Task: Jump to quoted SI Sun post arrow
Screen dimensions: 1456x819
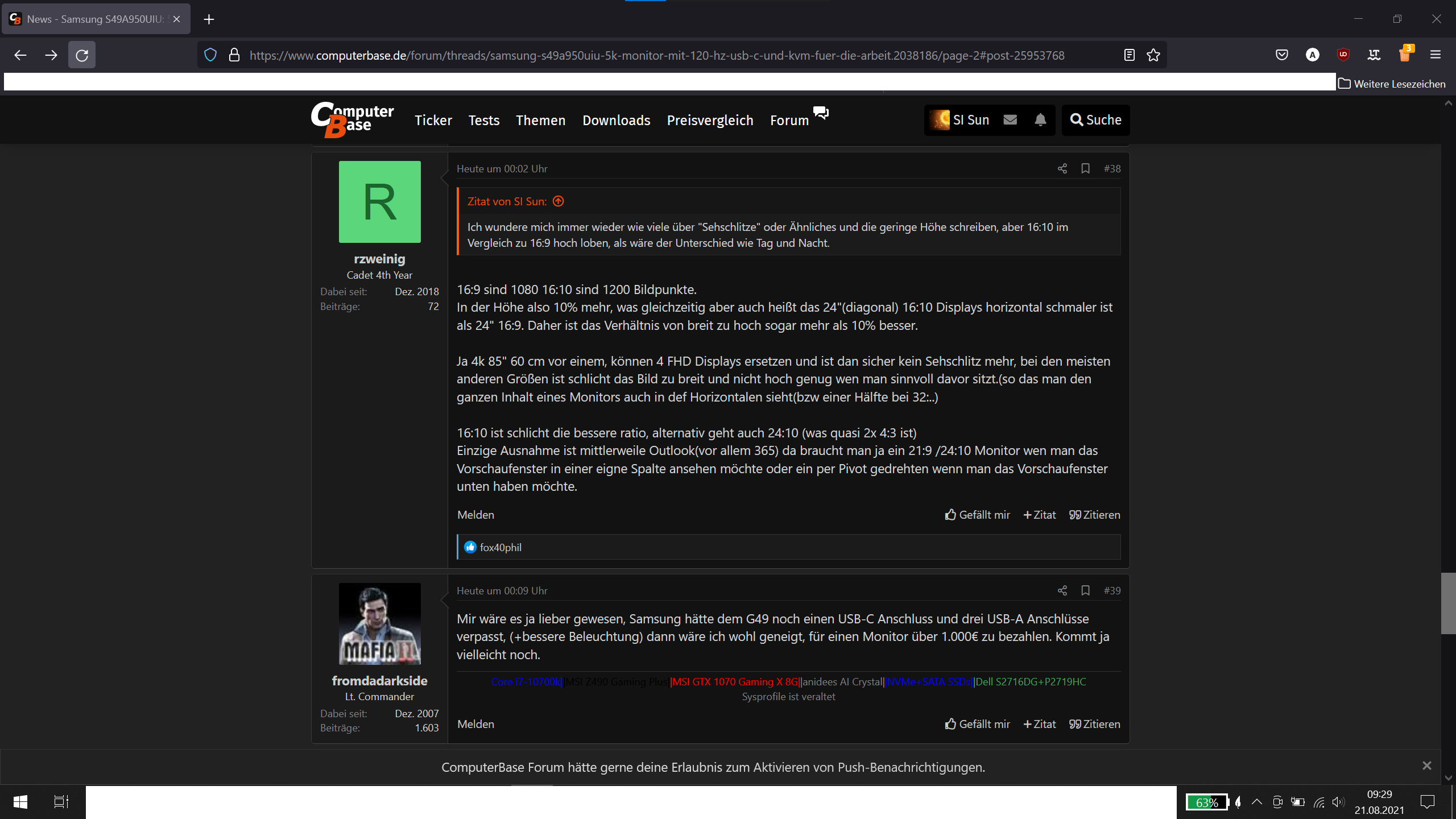Action: coord(559,201)
